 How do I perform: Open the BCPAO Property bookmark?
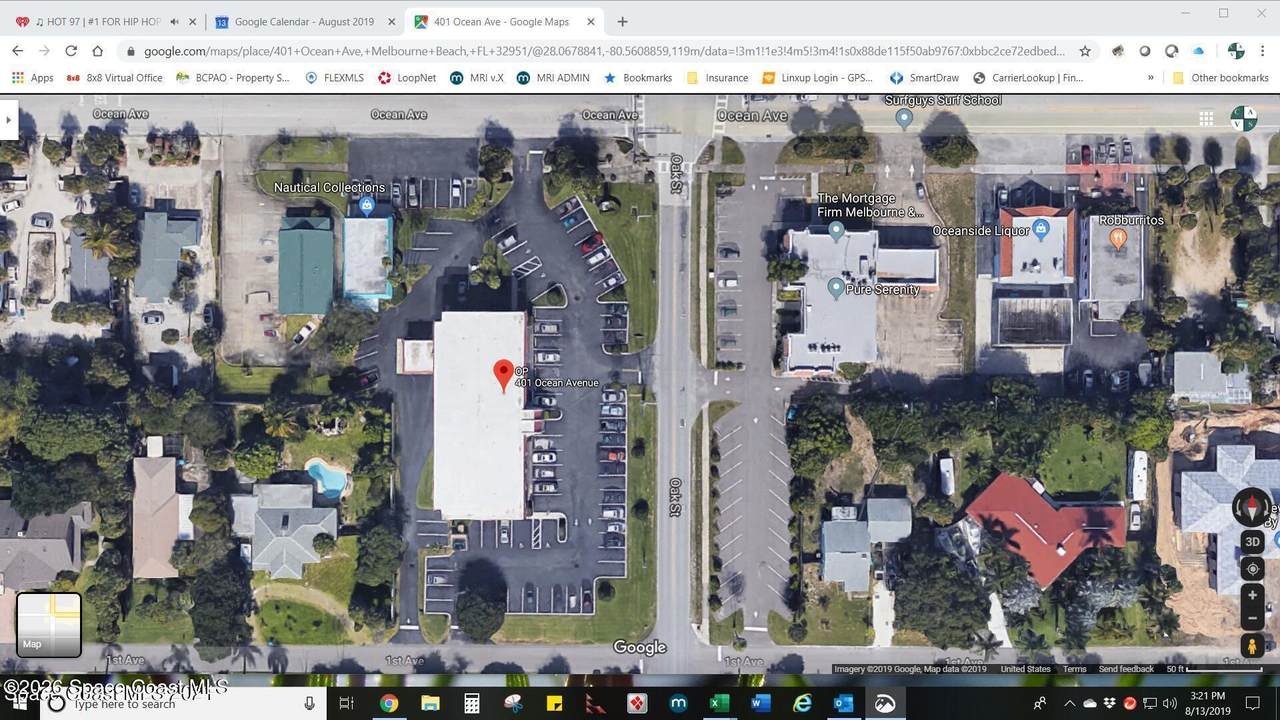233,77
